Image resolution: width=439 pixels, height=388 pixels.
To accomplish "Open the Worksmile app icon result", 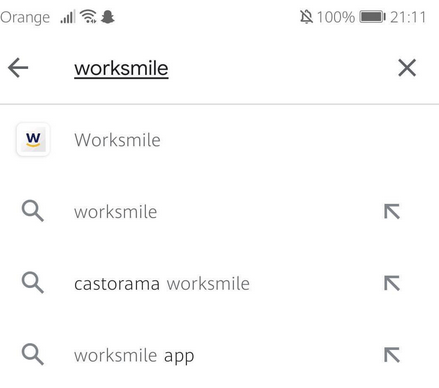I will (x=33, y=139).
